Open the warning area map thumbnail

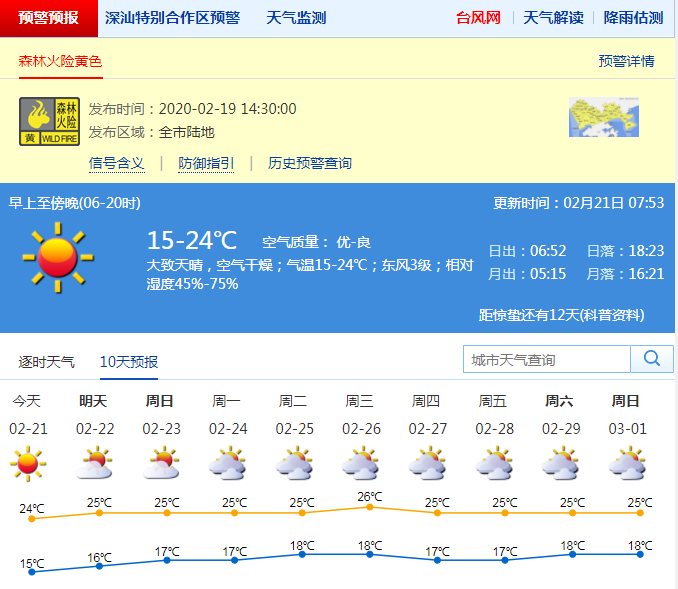pyautogui.click(x=603, y=117)
